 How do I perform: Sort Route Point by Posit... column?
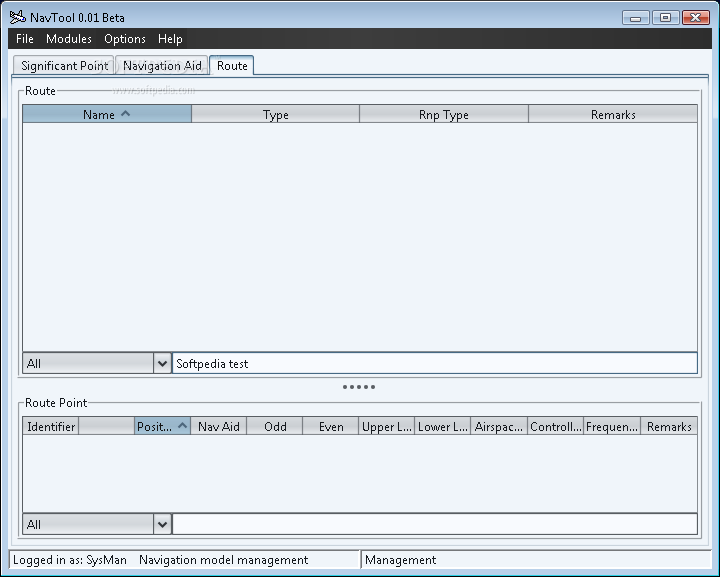[163, 426]
